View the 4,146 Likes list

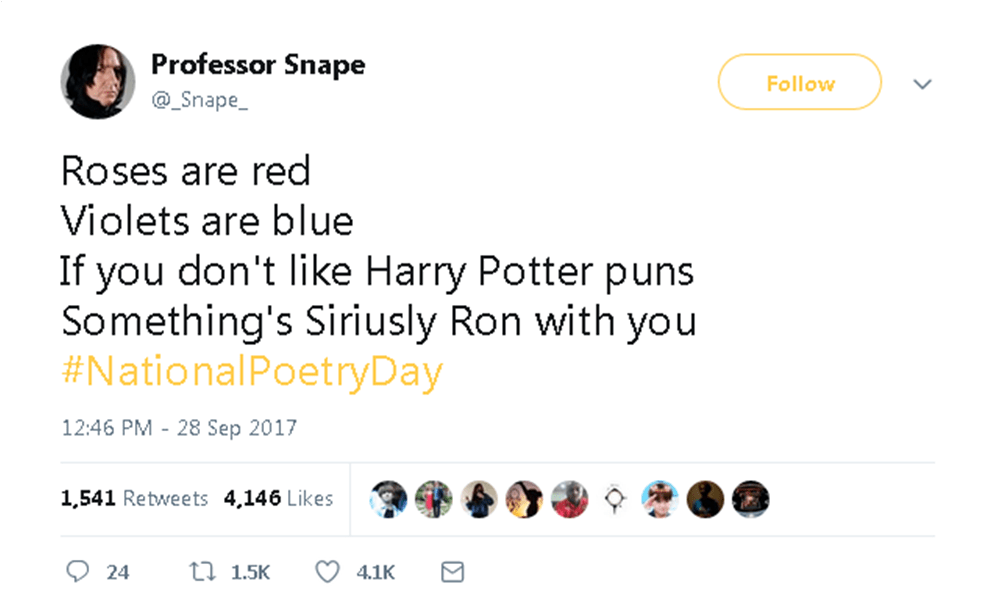(x=280, y=498)
